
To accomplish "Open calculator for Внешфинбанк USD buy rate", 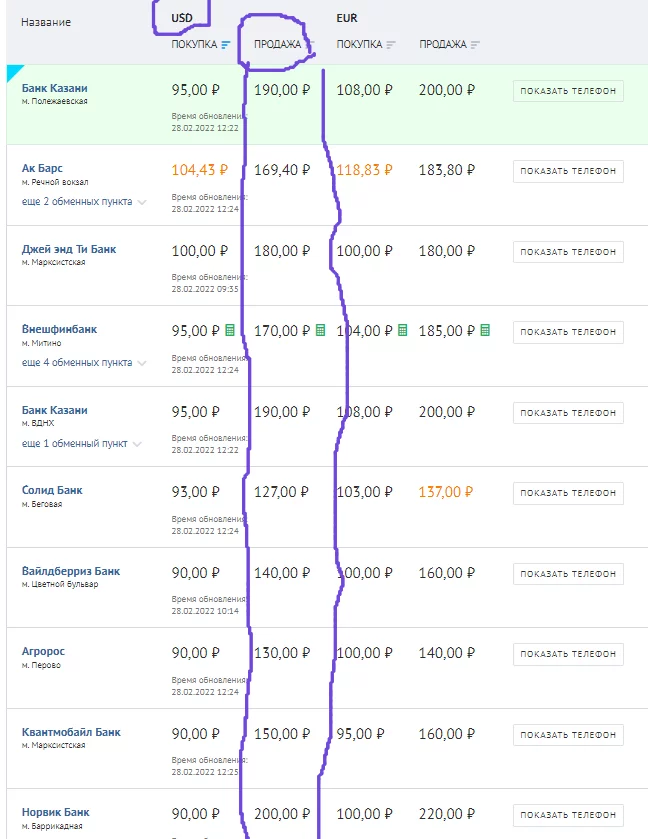I will 230,330.
